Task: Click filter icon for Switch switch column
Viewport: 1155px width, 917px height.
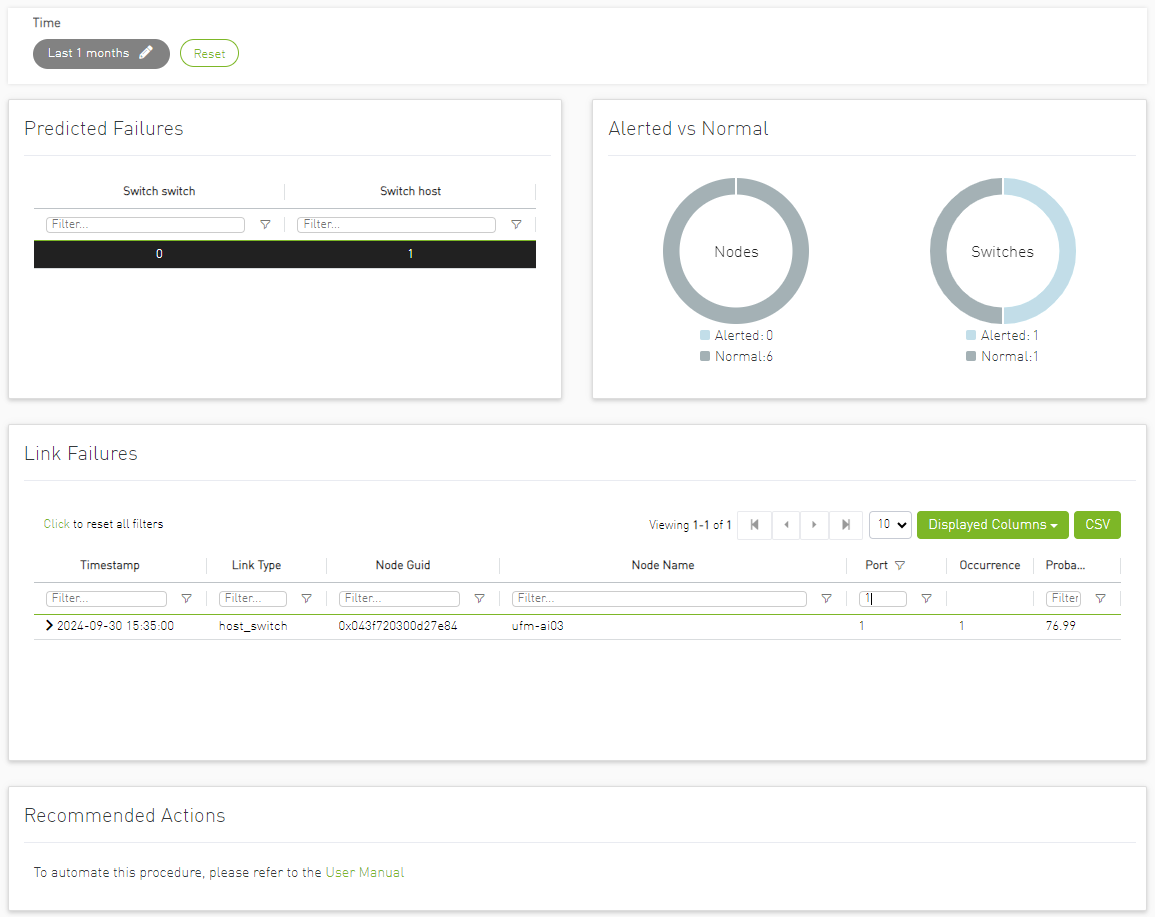Action: [x=265, y=225]
